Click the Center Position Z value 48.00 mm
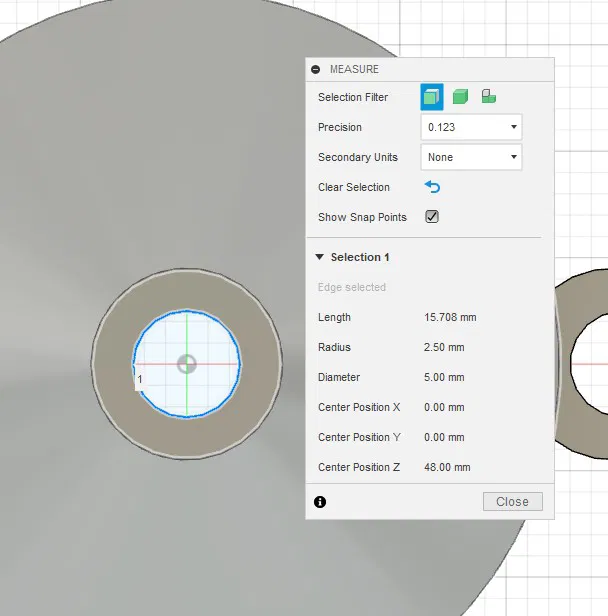This screenshot has height=616, width=608. click(x=447, y=467)
